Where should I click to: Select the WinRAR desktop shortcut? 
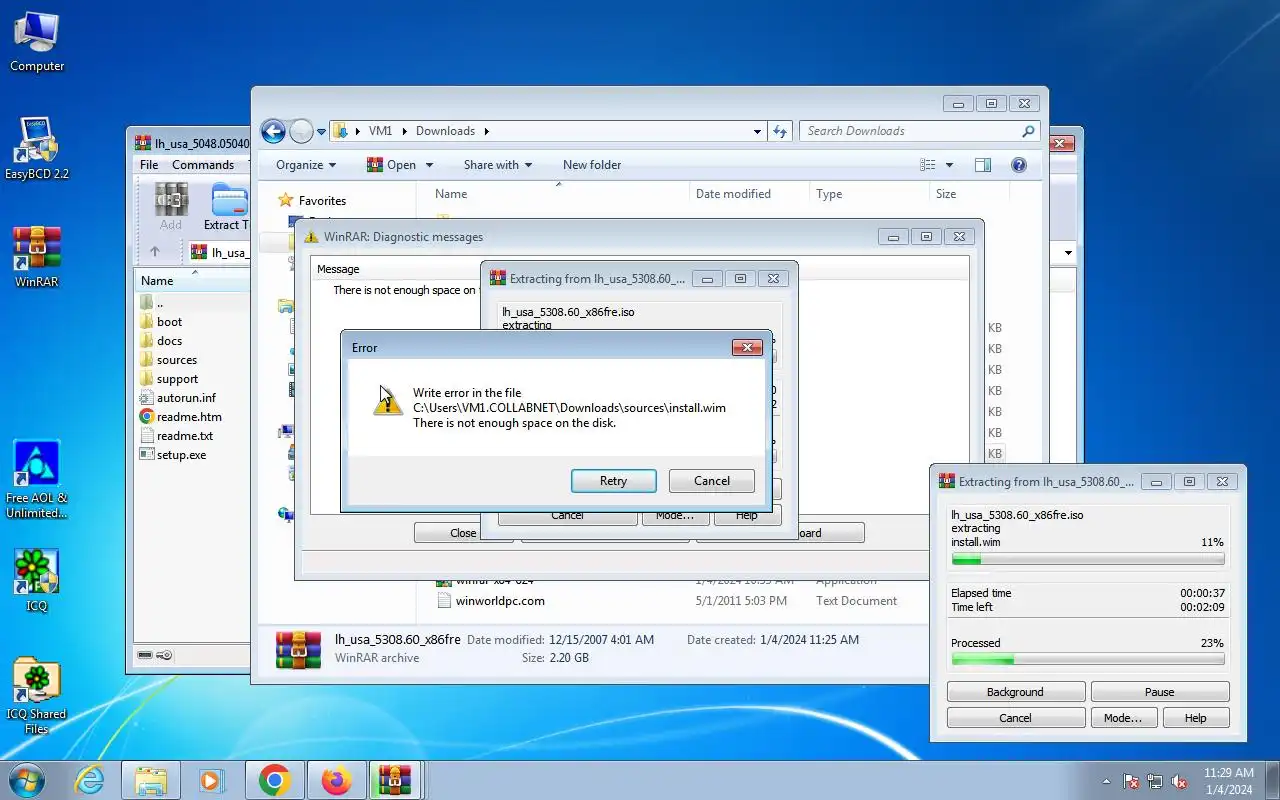point(37,258)
